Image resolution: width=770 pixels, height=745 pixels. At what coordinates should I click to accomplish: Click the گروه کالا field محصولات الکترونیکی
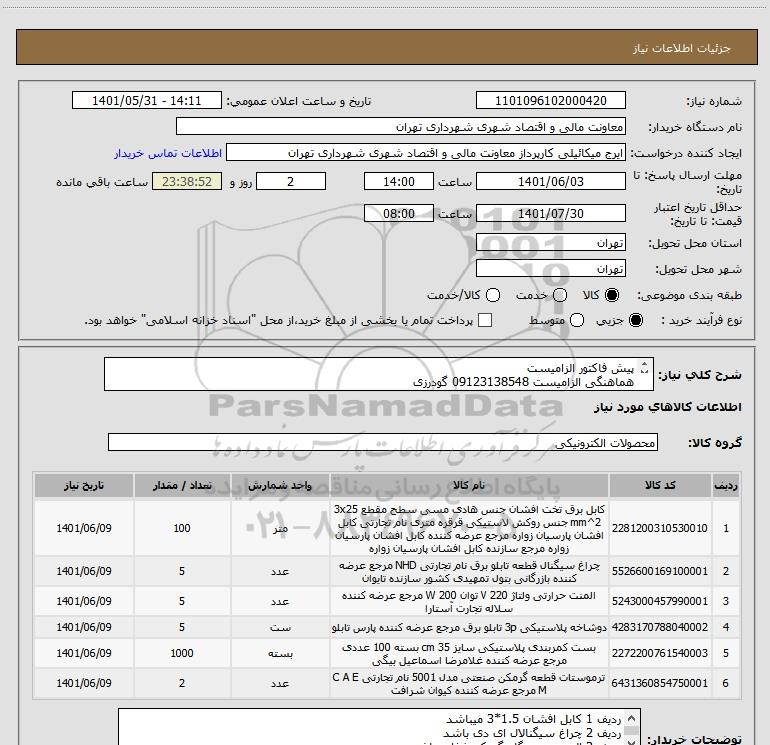coord(383,442)
